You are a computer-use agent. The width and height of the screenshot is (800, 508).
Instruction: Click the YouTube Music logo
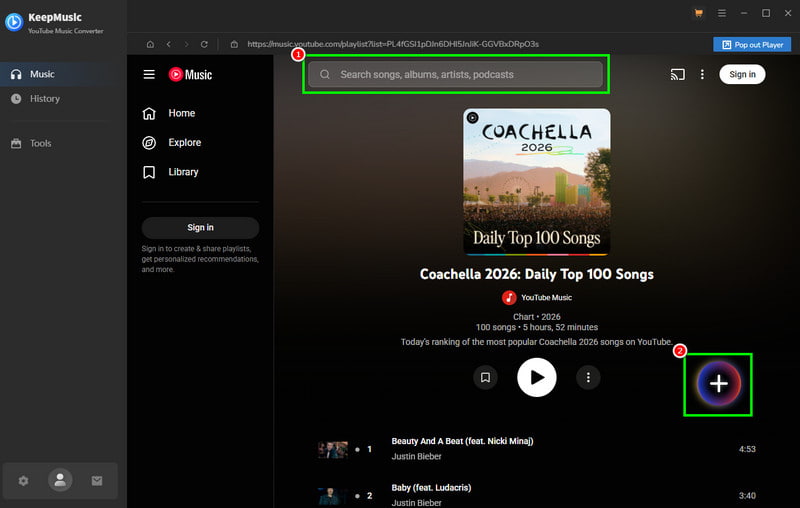tap(190, 74)
